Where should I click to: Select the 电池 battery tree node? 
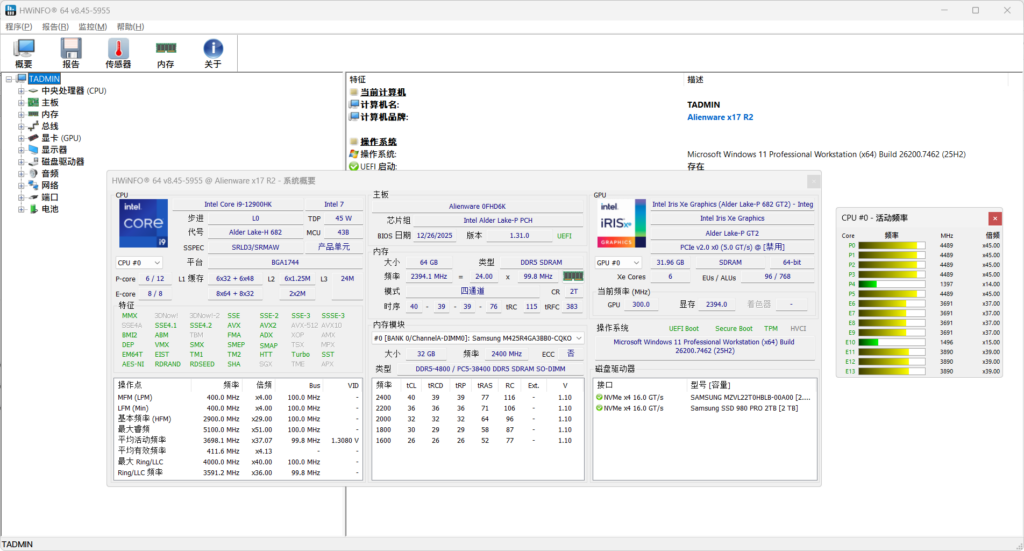[x=50, y=209]
